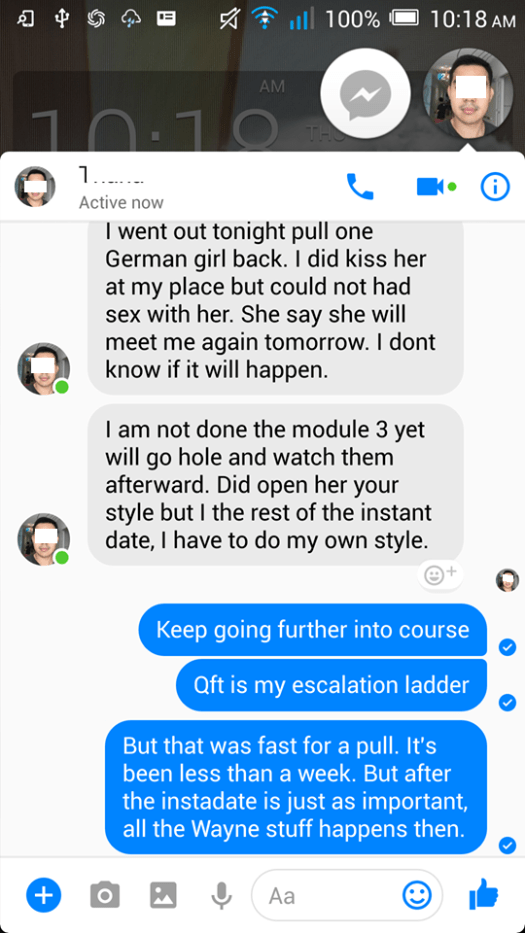This screenshot has height=933, width=525.
Task: Open the header profile picture next to Active now
Action: 35,187
